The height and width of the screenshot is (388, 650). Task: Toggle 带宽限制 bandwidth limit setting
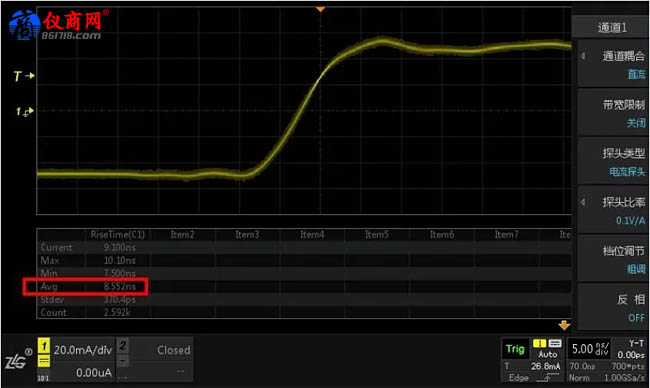click(x=613, y=113)
